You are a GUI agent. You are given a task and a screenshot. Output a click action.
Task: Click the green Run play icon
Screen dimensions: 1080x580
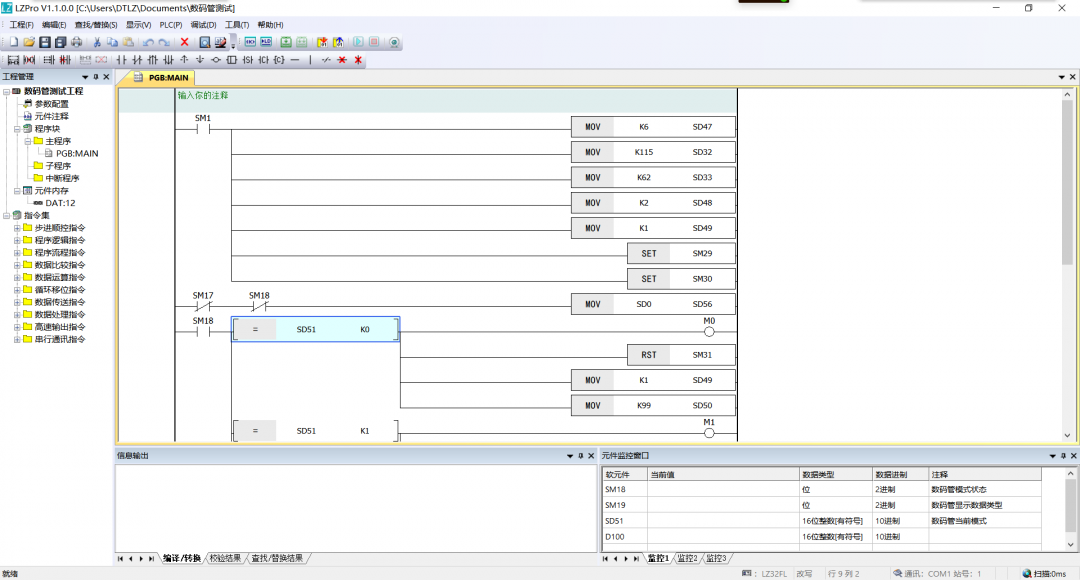pos(357,42)
